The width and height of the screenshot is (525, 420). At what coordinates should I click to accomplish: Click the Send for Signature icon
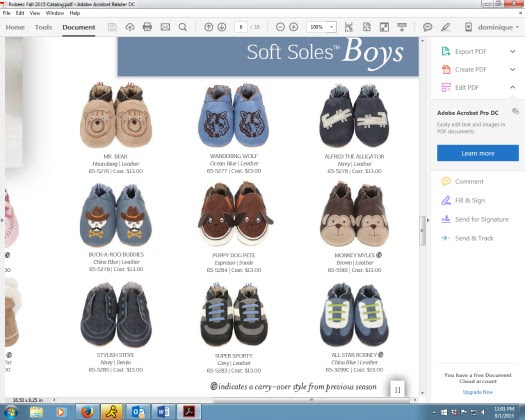446,219
